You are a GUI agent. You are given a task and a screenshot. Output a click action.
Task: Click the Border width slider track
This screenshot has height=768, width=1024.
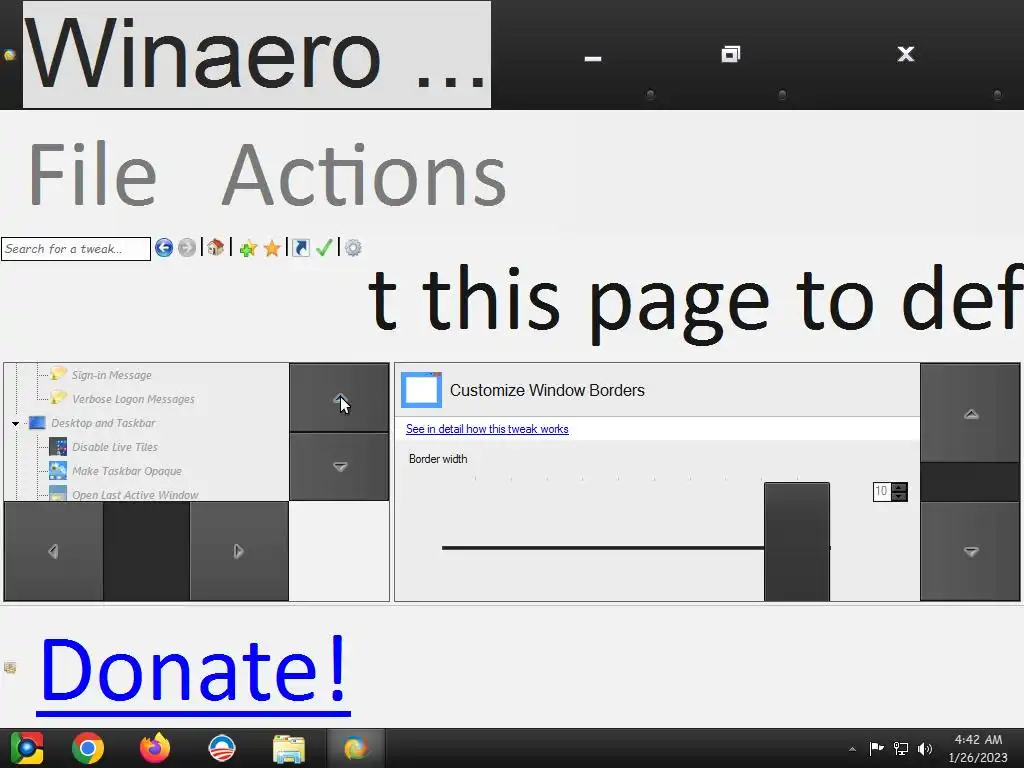click(602, 548)
